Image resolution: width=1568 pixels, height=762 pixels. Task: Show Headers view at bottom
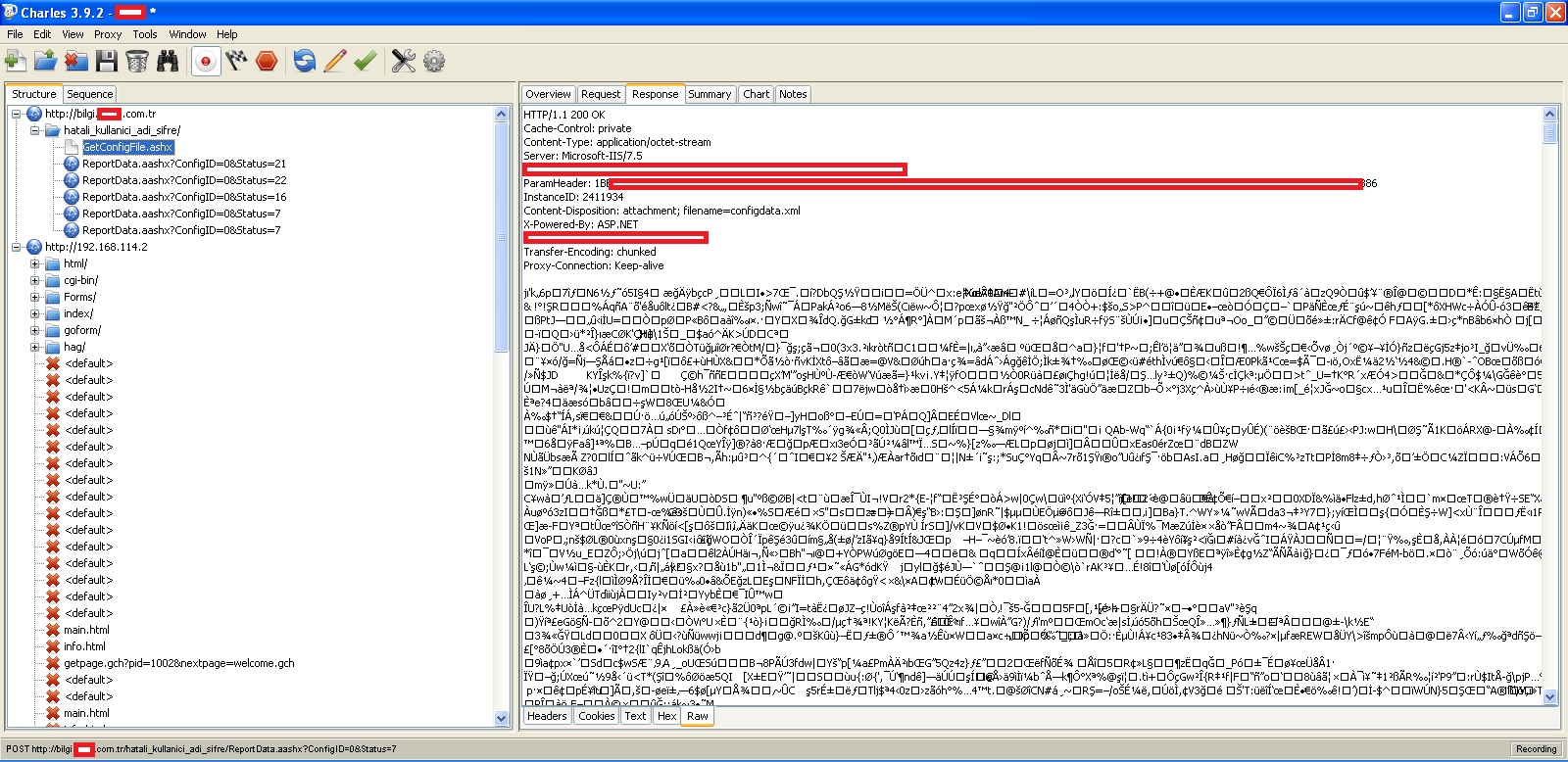coord(547,716)
